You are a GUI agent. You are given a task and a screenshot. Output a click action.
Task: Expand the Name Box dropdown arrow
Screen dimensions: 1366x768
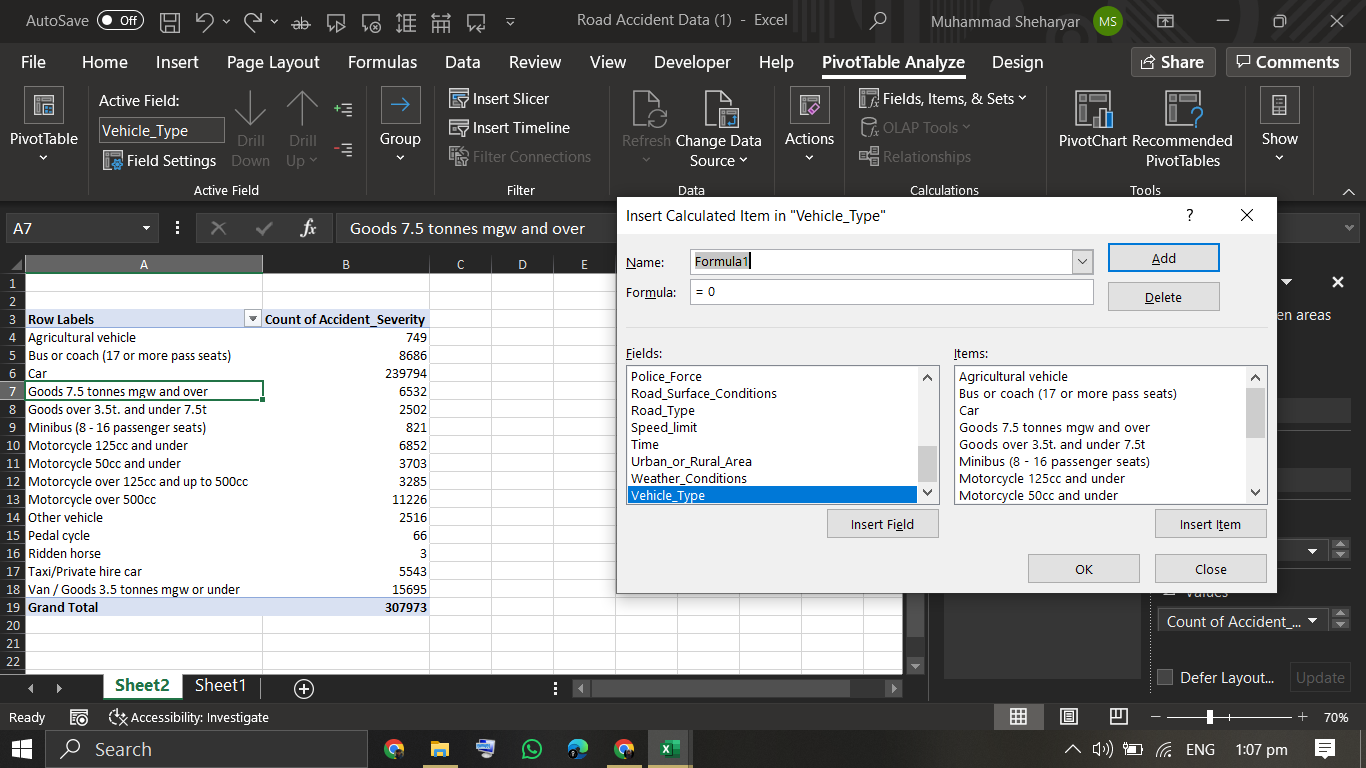[x=146, y=228]
